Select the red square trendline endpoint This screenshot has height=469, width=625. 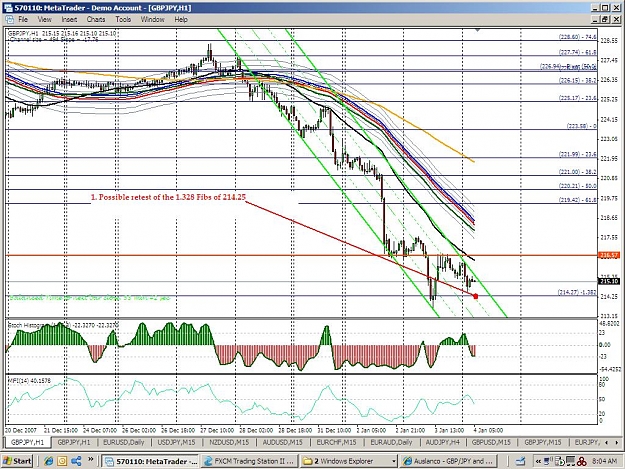point(476,296)
